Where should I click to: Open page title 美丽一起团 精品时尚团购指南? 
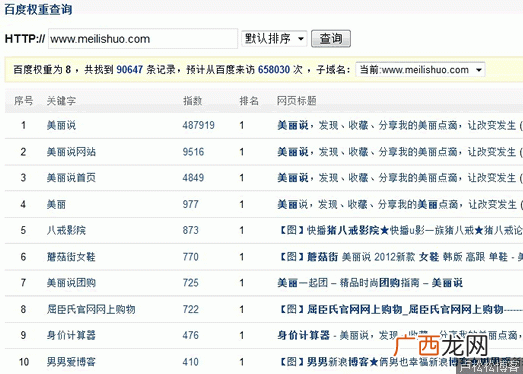click(x=370, y=283)
